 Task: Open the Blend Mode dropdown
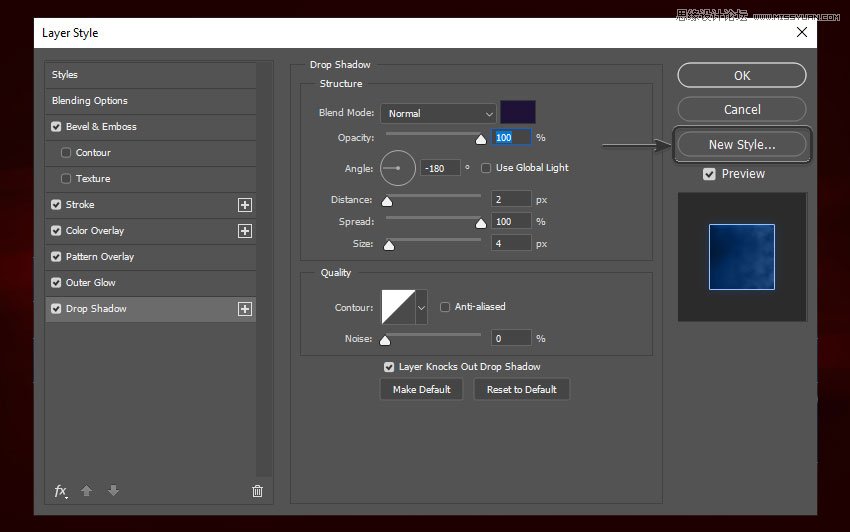click(438, 114)
